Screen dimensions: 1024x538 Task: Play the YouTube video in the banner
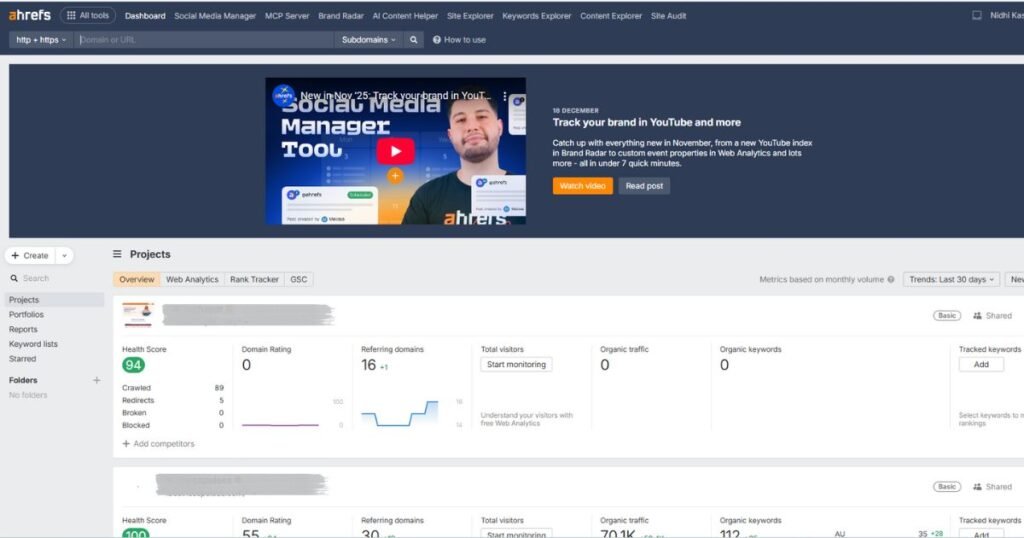click(395, 151)
